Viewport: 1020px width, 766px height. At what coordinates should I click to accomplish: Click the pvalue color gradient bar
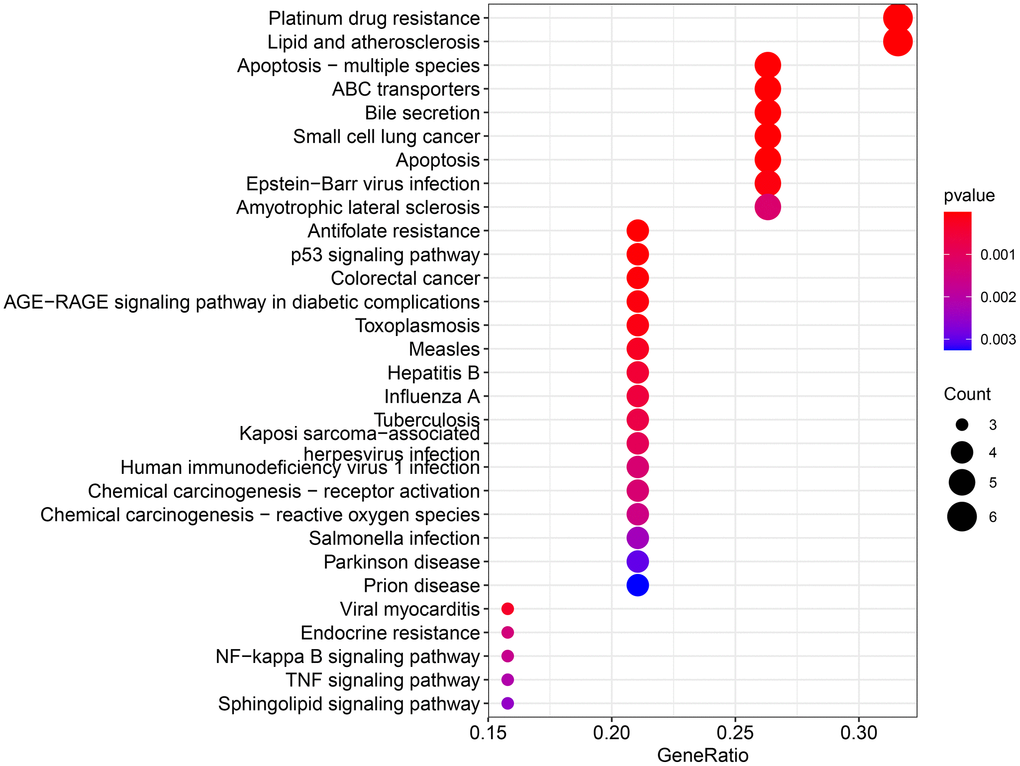point(957,281)
